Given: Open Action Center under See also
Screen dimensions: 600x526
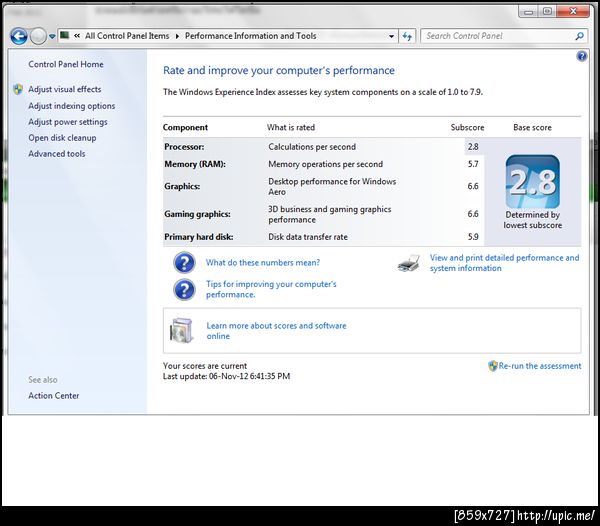Looking at the screenshot, I should (54, 396).
